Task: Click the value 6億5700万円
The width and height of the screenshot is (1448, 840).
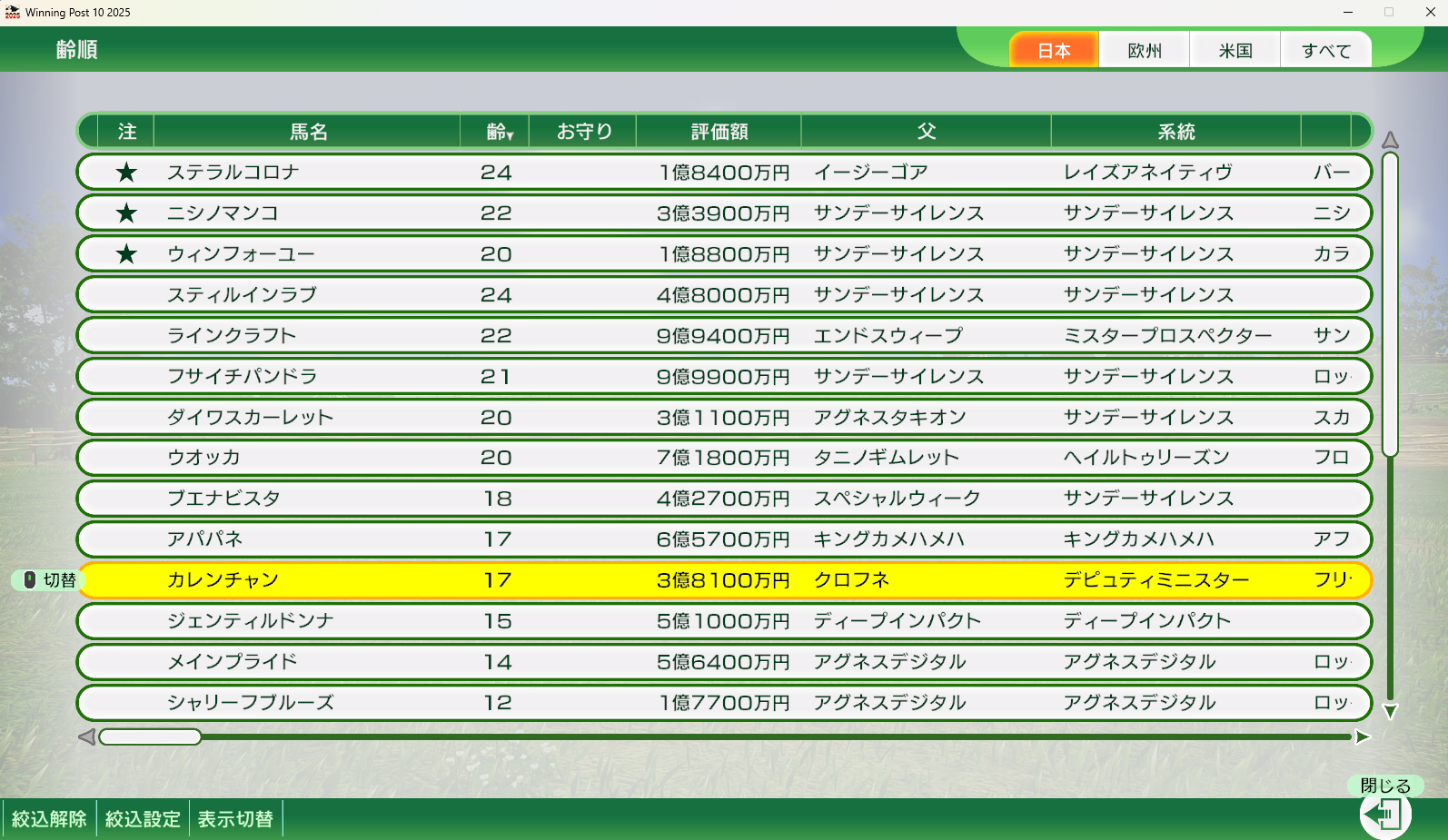Action: (x=723, y=539)
